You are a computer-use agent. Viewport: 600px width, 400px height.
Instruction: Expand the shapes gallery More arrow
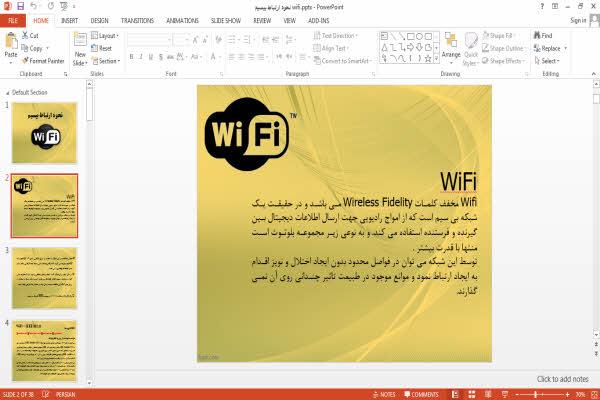(x=436, y=58)
